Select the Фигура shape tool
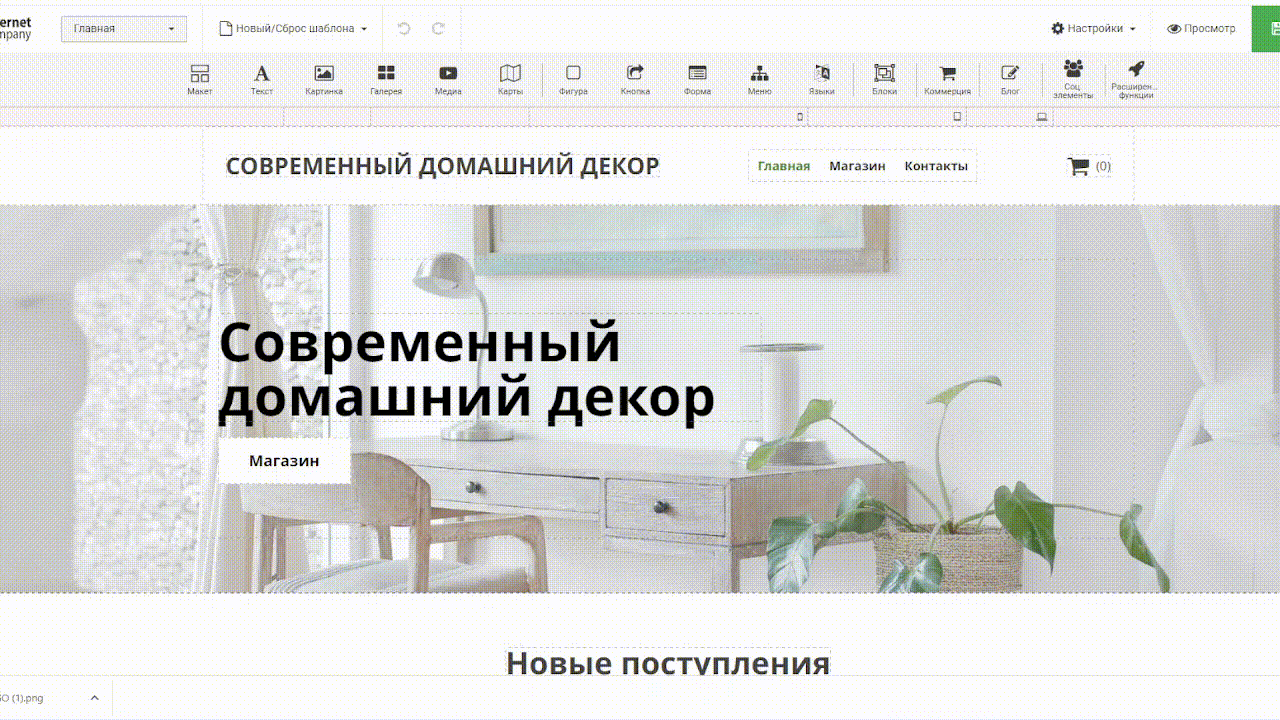The image size is (1280, 720). (573, 79)
